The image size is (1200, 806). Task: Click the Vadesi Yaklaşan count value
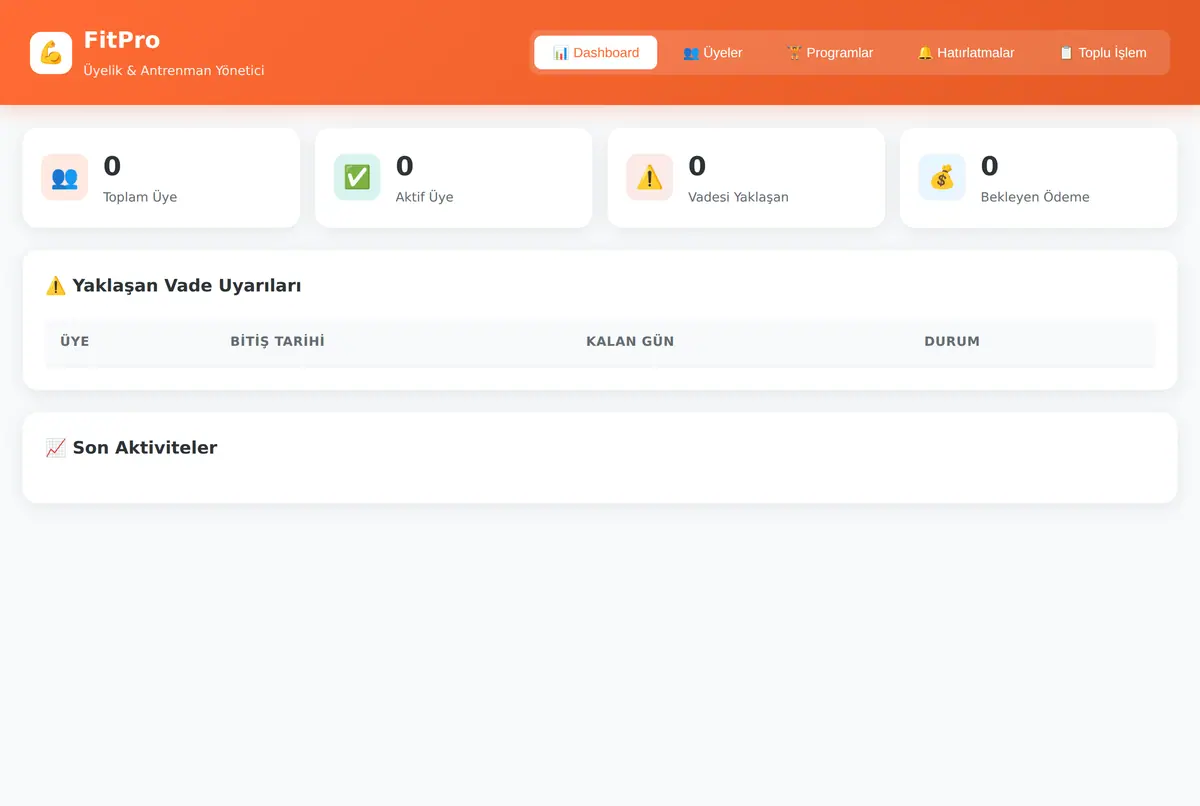point(697,166)
